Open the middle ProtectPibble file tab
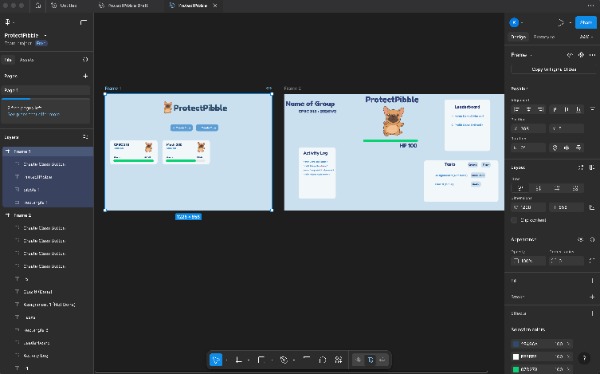The width and height of the screenshot is (600, 374). pyautogui.click(x=124, y=6)
